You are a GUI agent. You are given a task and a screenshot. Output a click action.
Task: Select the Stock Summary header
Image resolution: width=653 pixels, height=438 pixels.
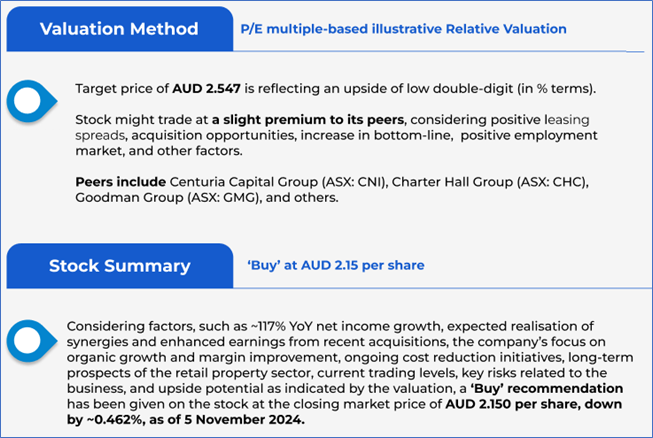[119, 266]
